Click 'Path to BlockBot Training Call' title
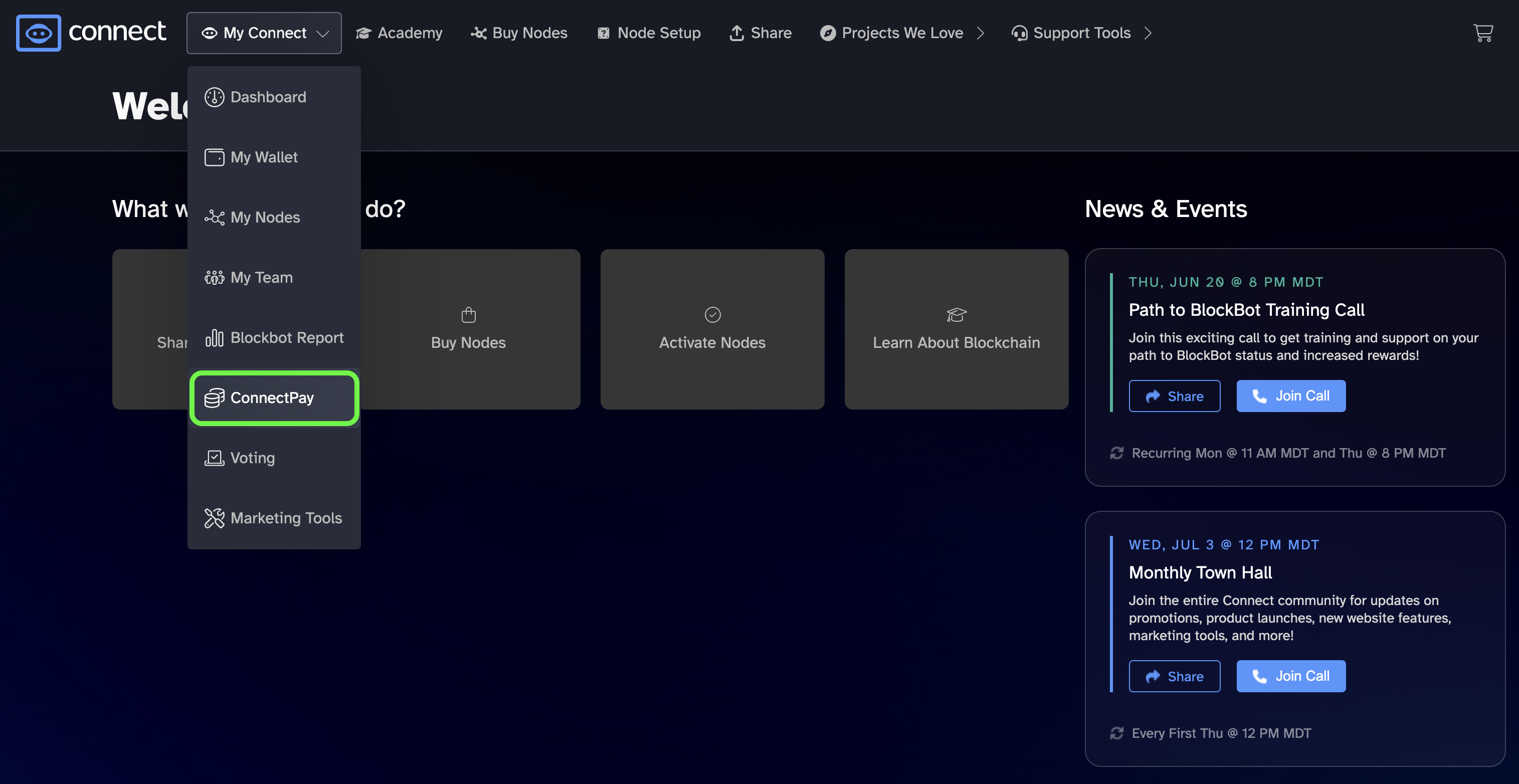This screenshot has height=784, width=1519. pos(1246,310)
